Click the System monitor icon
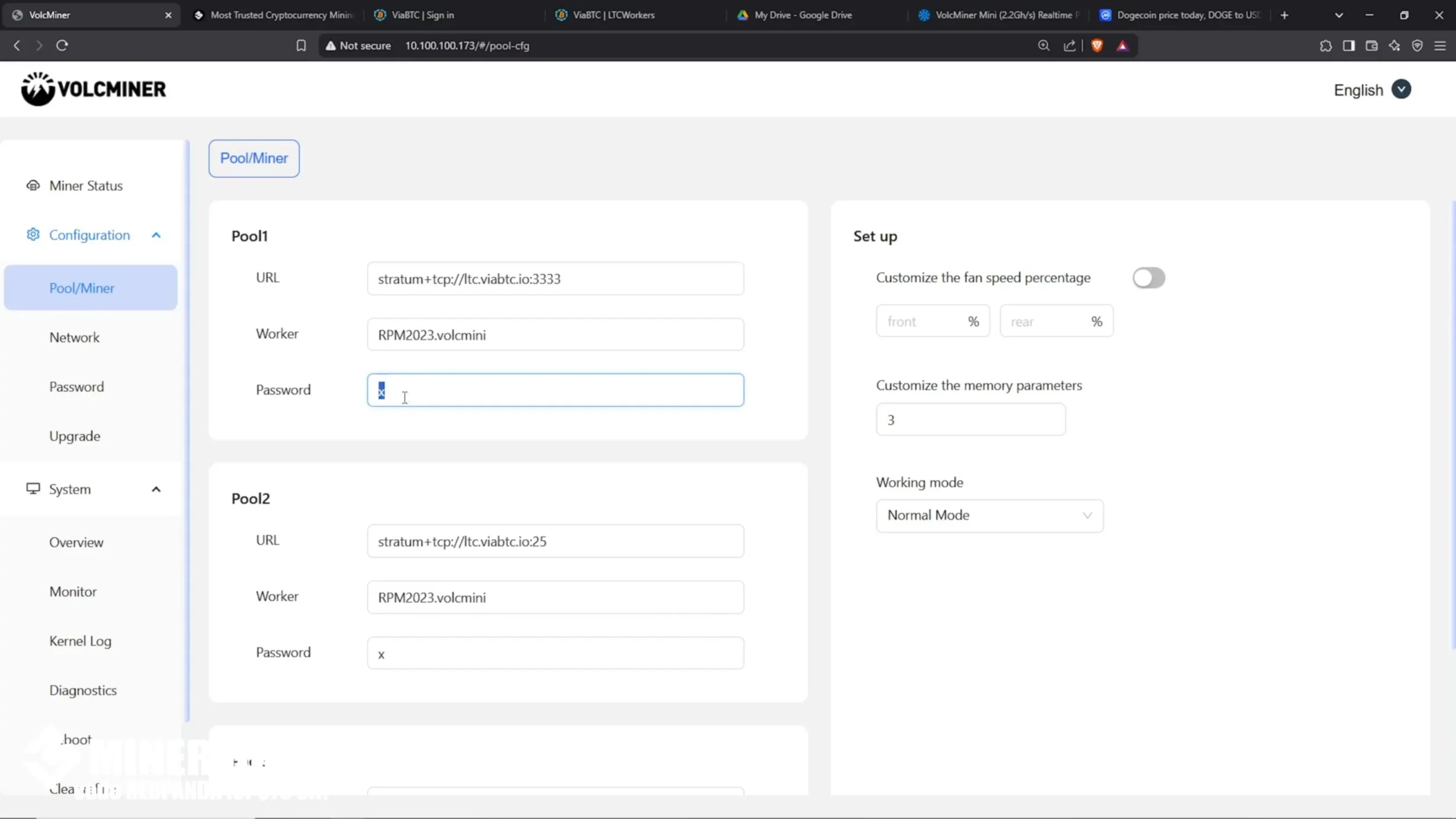 pos(33,489)
